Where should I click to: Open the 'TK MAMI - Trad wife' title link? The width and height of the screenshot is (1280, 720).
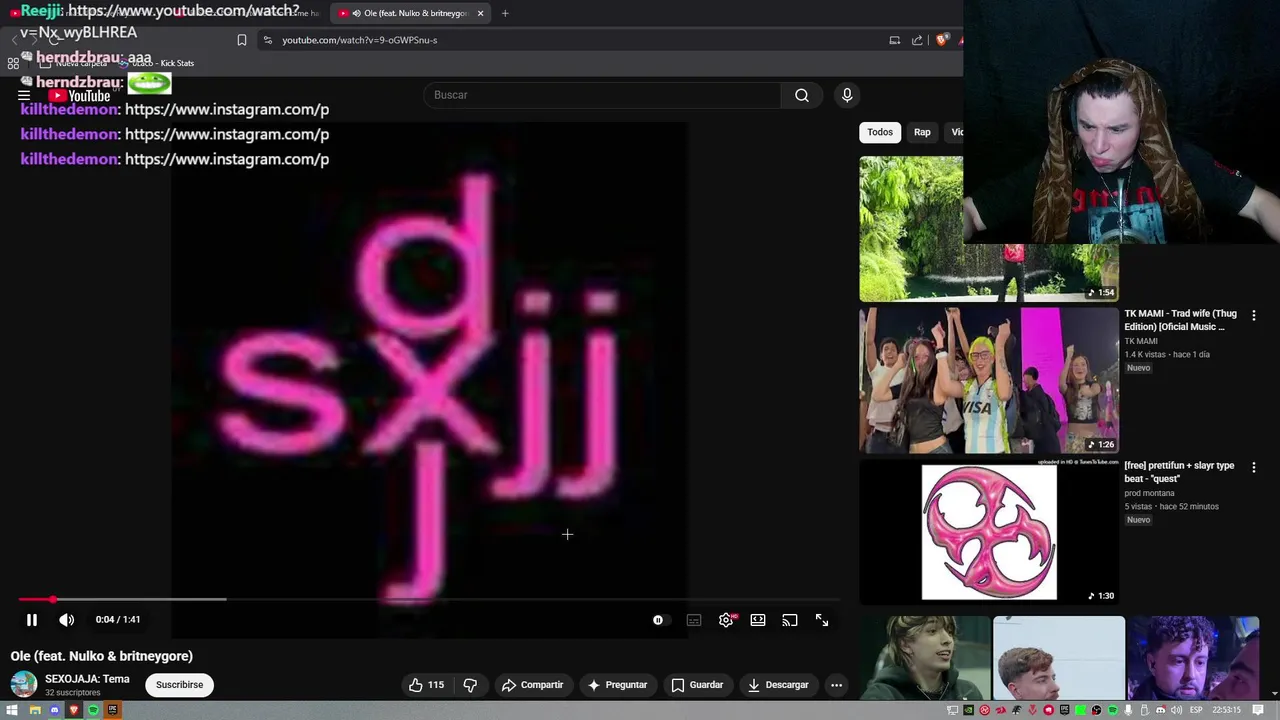click(x=1180, y=320)
